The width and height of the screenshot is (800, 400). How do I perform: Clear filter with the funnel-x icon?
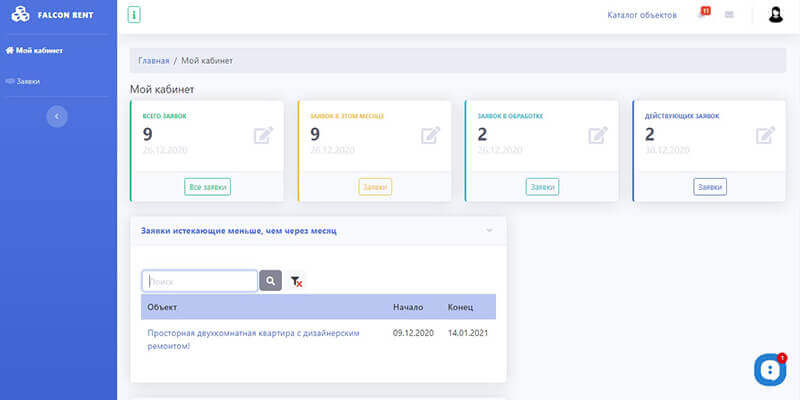coord(296,281)
